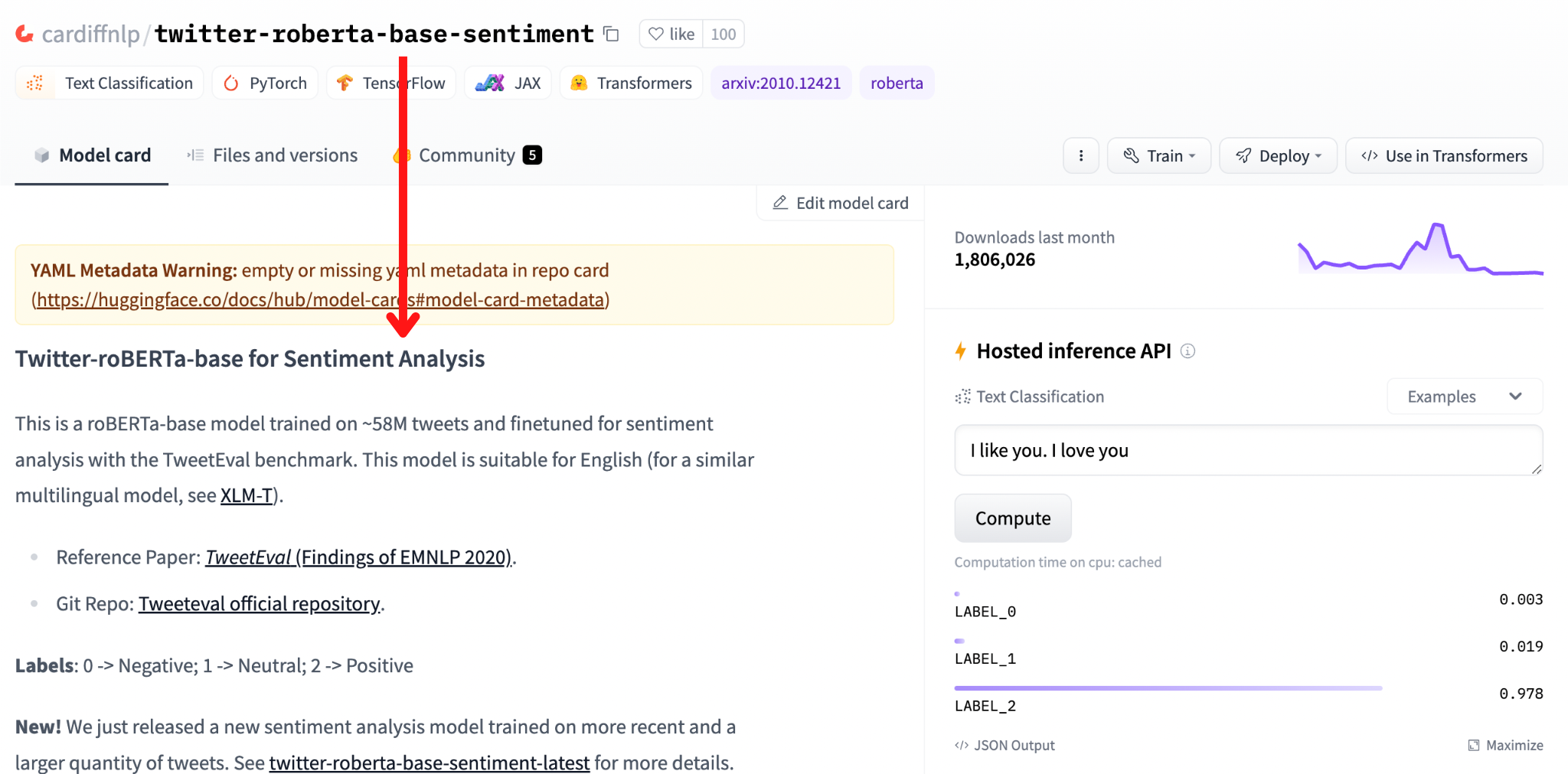
Task: Click the Text Classification widget label icon
Action: click(962, 397)
